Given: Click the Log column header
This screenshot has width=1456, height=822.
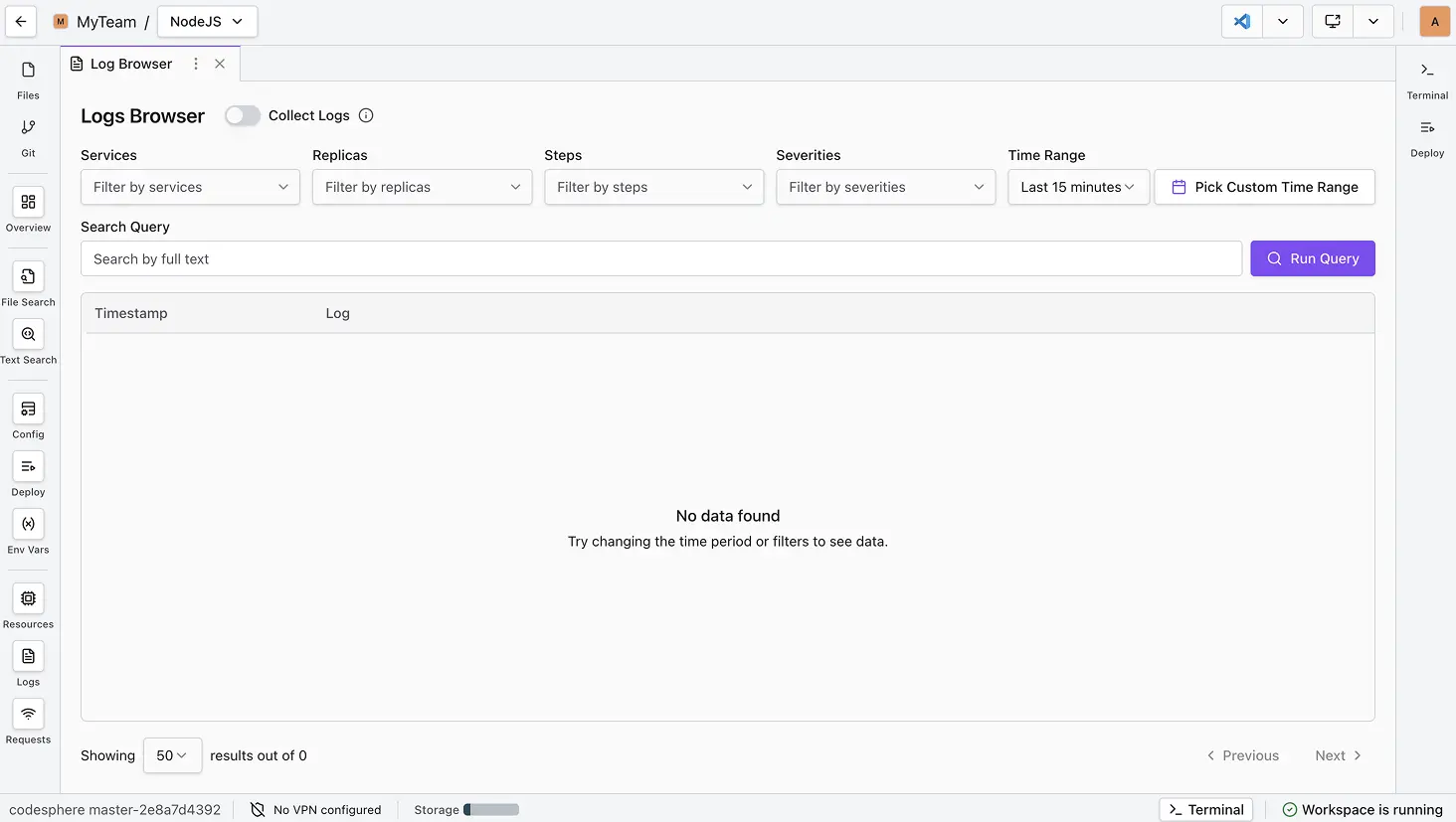Looking at the screenshot, I should 338,313.
